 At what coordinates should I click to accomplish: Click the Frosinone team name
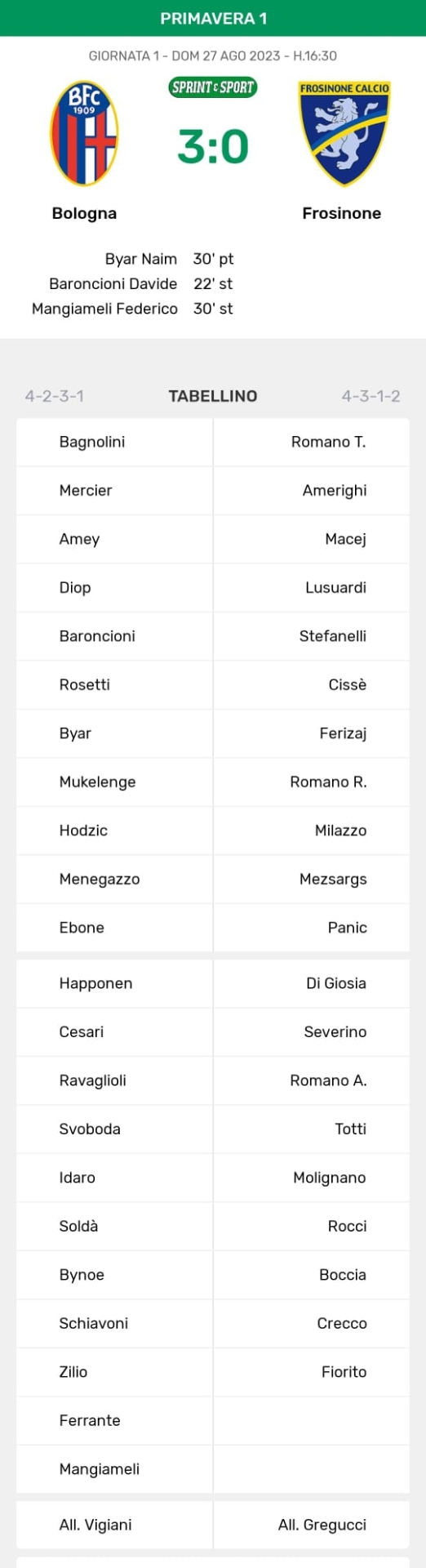pos(342,213)
